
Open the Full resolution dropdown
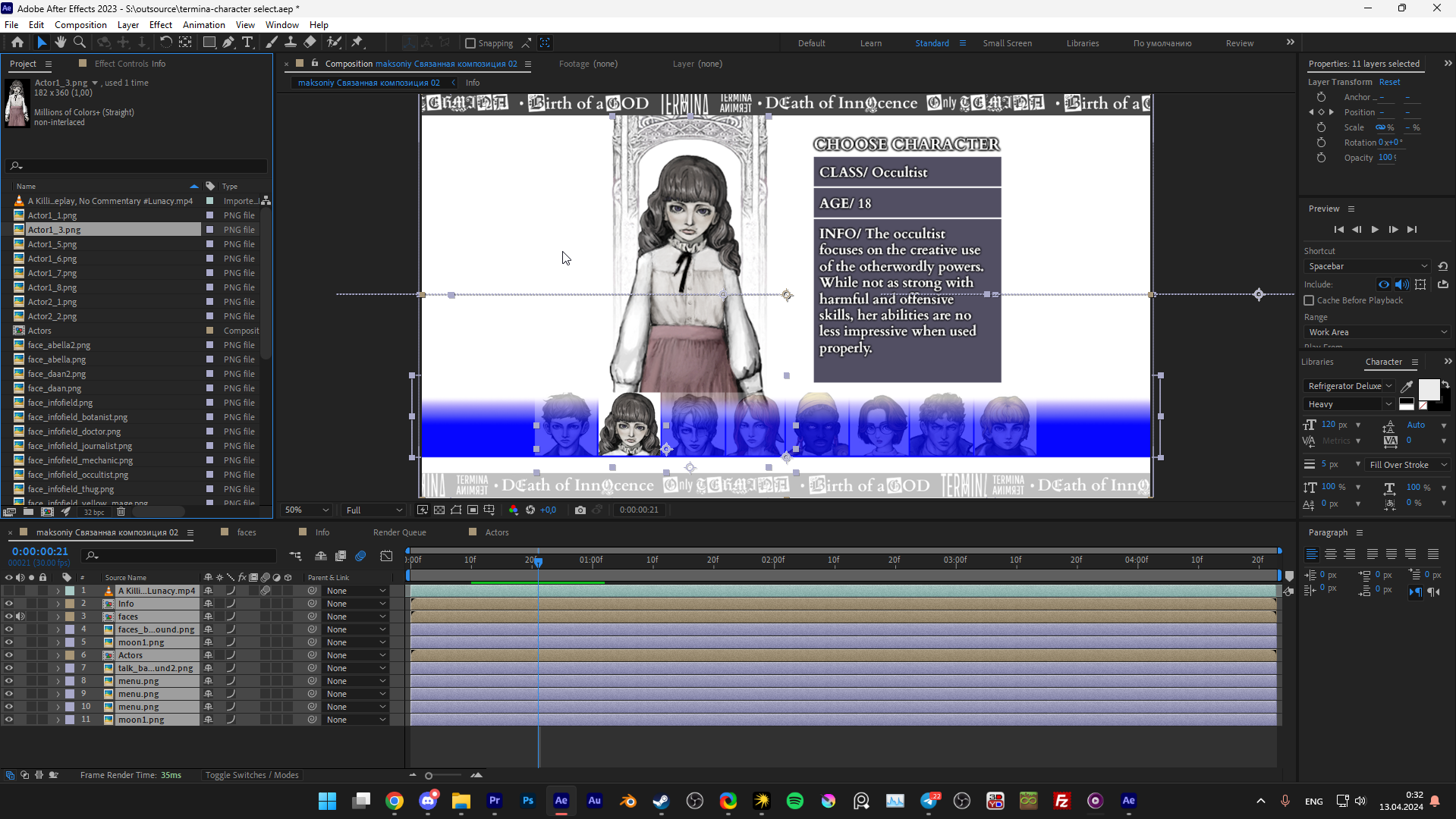coord(373,510)
